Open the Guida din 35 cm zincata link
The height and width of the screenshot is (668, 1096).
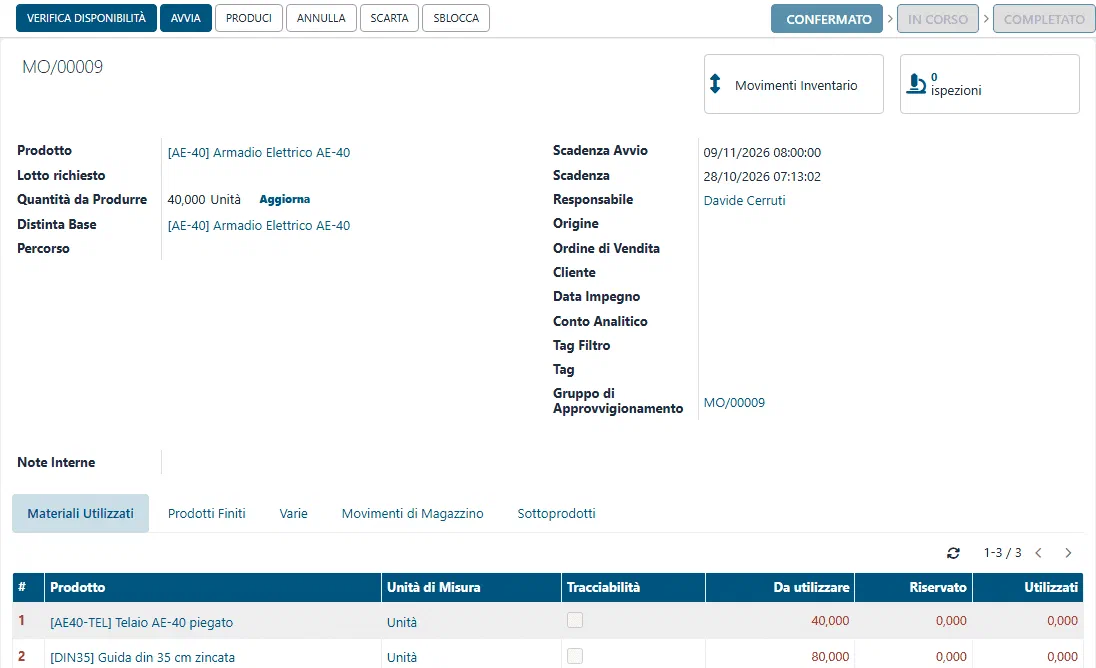(x=143, y=657)
